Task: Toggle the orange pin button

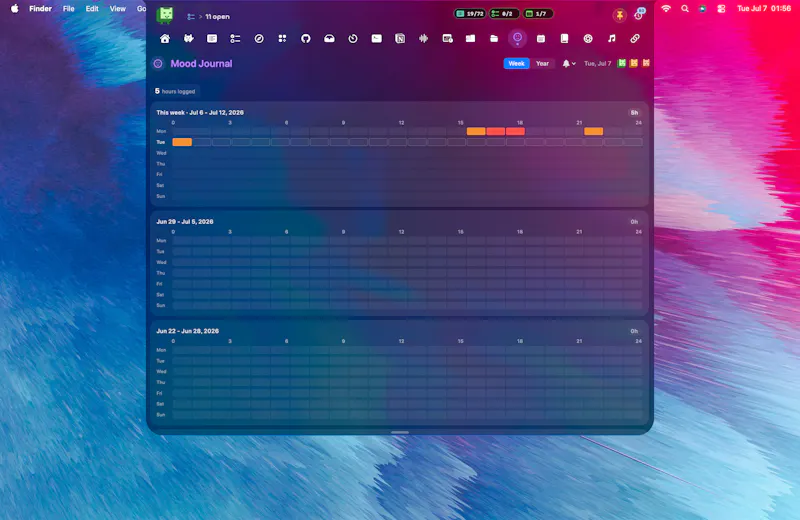Action: tap(619, 15)
